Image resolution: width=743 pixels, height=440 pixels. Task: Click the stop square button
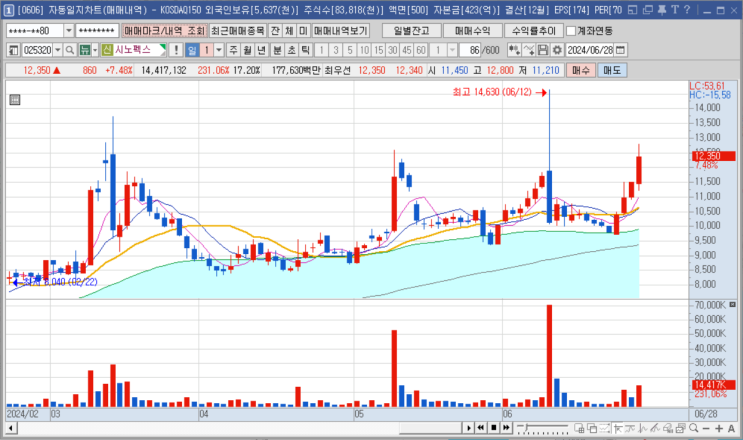[x=494, y=428]
